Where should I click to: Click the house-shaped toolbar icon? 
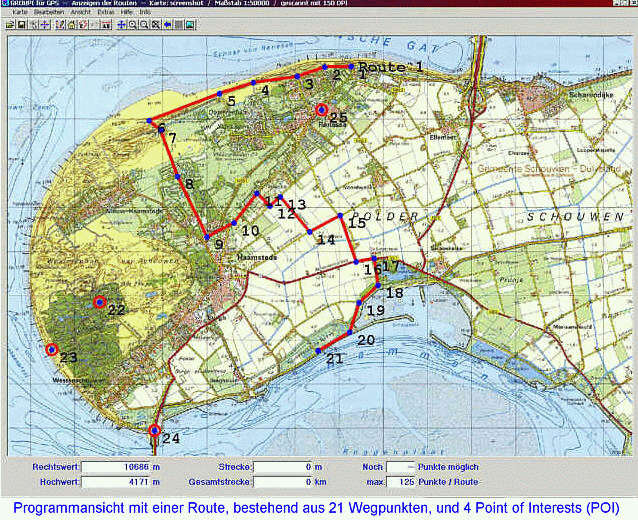pyautogui.click(x=71, y=24)
